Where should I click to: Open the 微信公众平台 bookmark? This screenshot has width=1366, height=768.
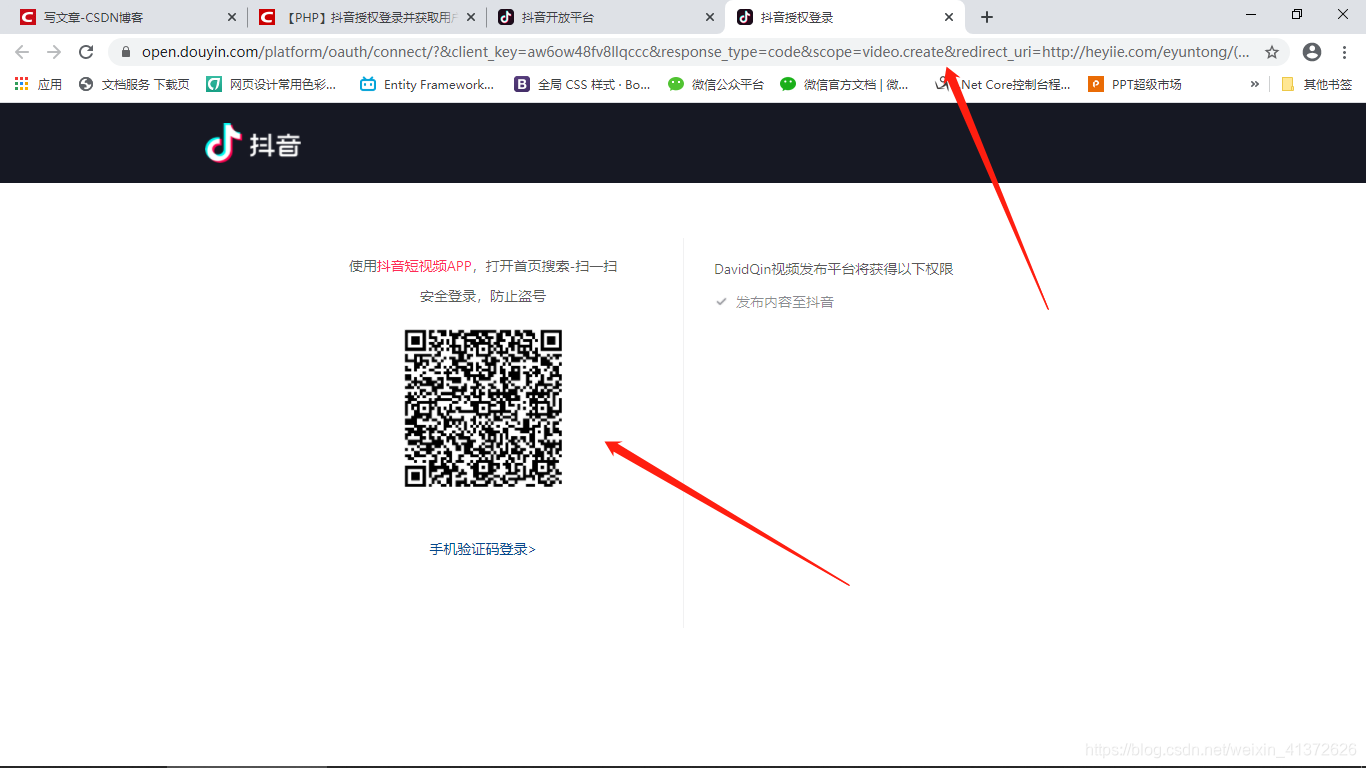tap(716, 85)
